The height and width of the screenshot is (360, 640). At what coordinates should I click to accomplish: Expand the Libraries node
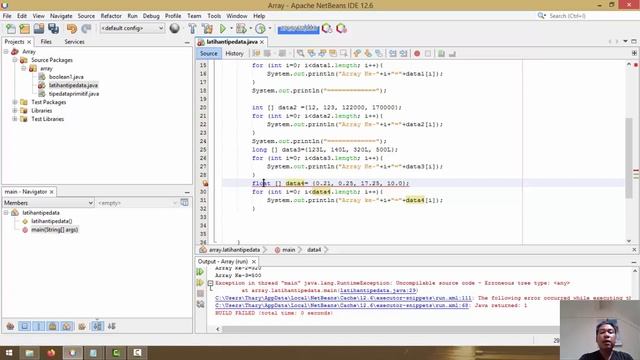pyautogui.click(x=15, y=111)
